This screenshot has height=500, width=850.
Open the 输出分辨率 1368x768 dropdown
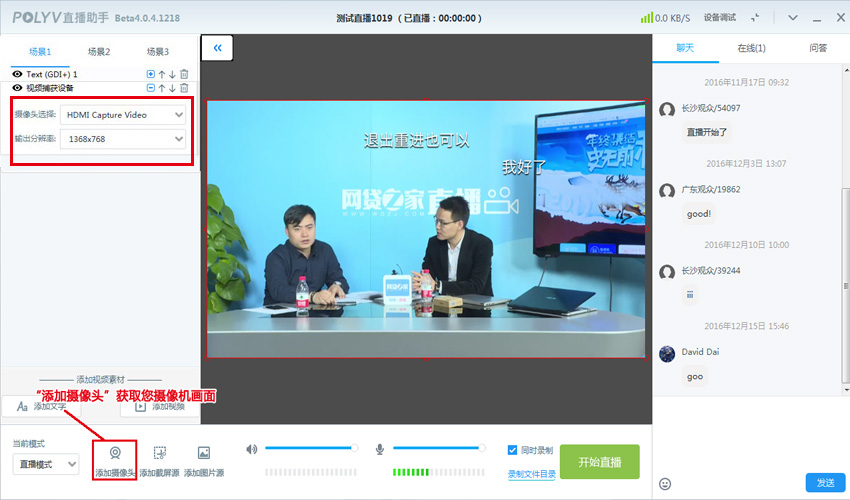pos(123,139)
